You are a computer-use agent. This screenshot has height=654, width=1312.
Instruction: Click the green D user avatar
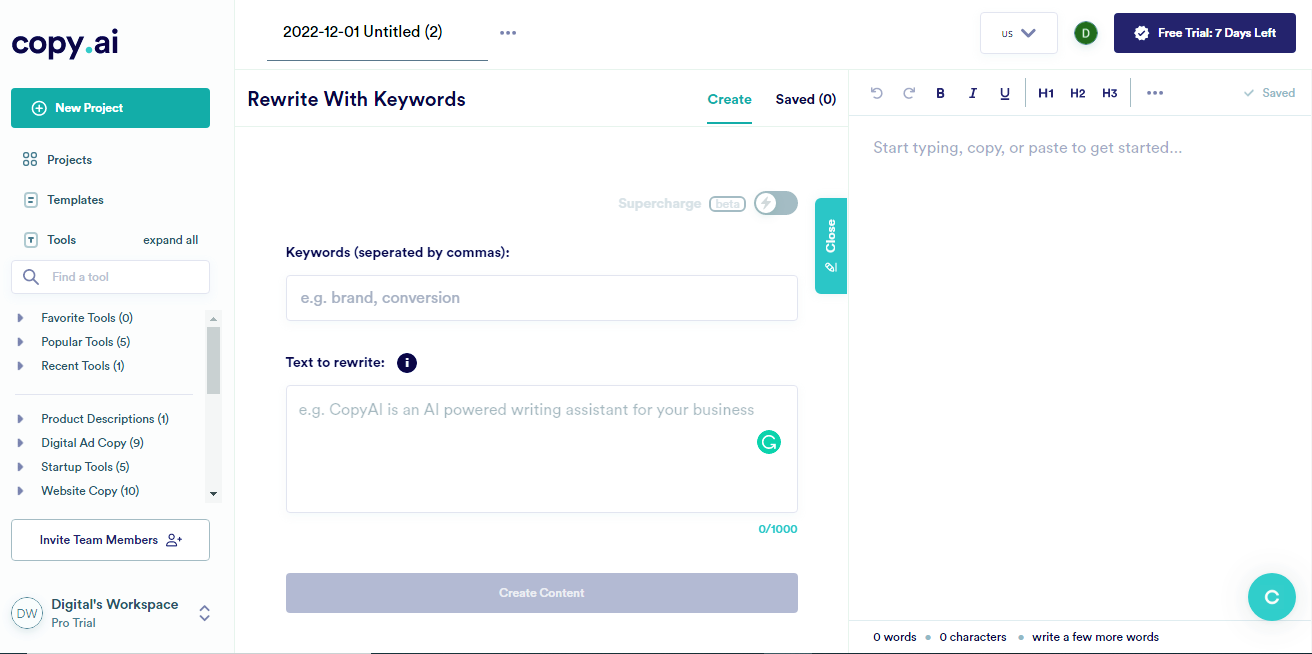[x=1085, y=33]
